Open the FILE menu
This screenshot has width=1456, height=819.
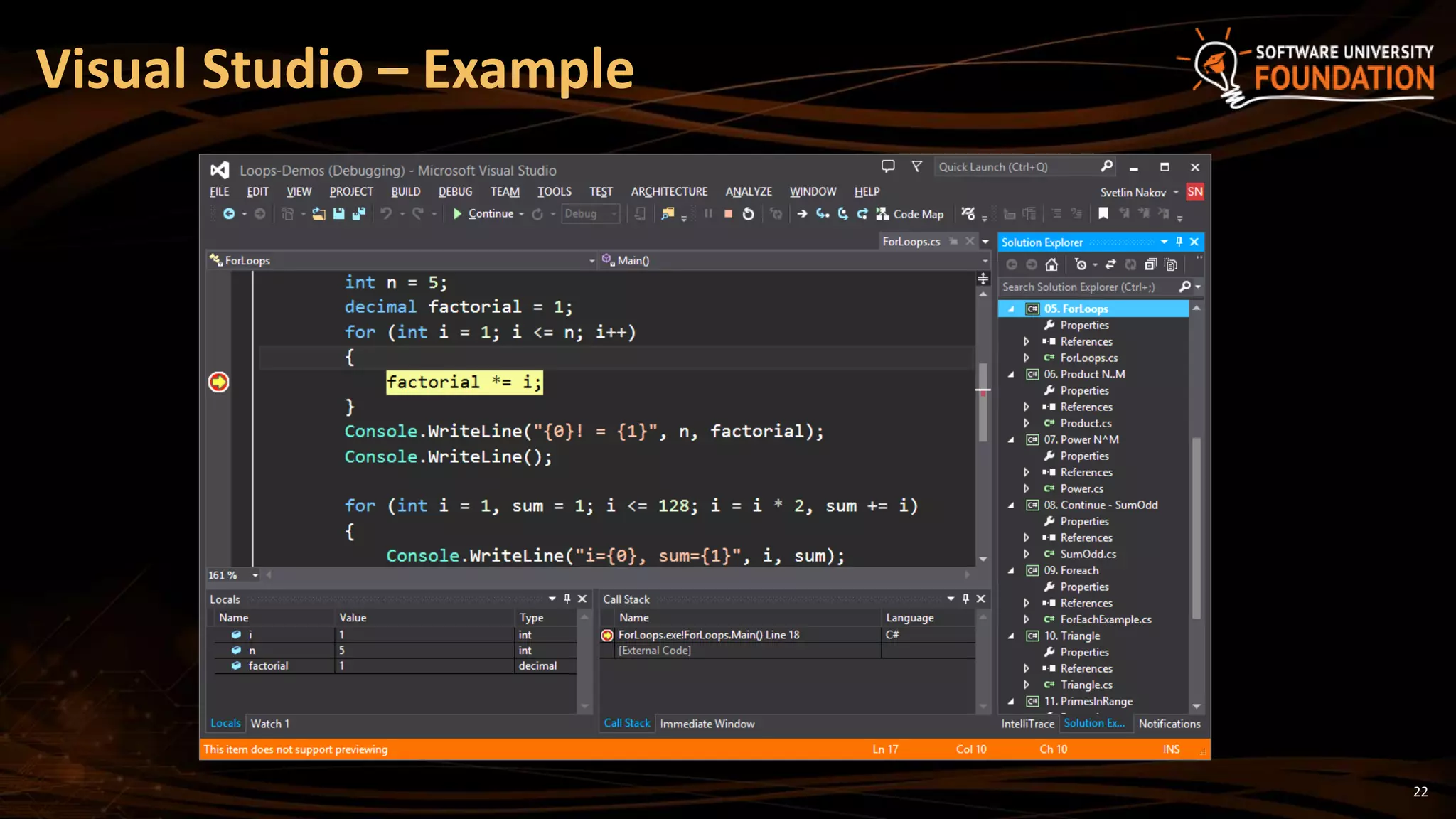pos(220,192)
